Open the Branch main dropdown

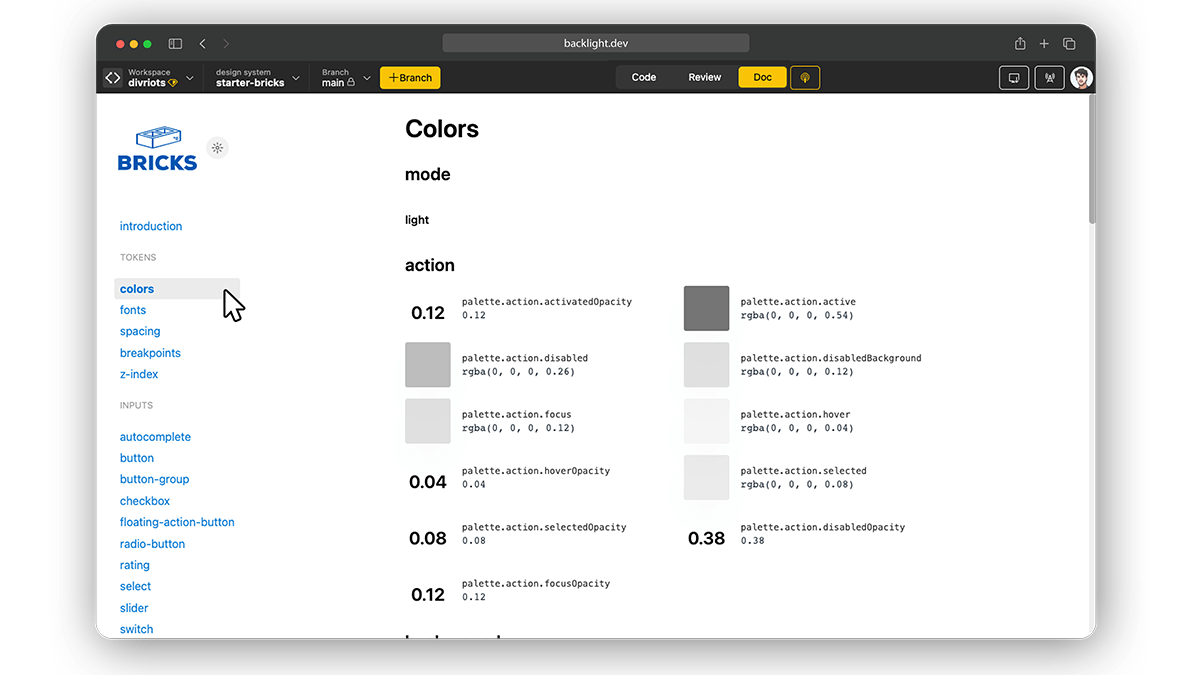(345, 77)
